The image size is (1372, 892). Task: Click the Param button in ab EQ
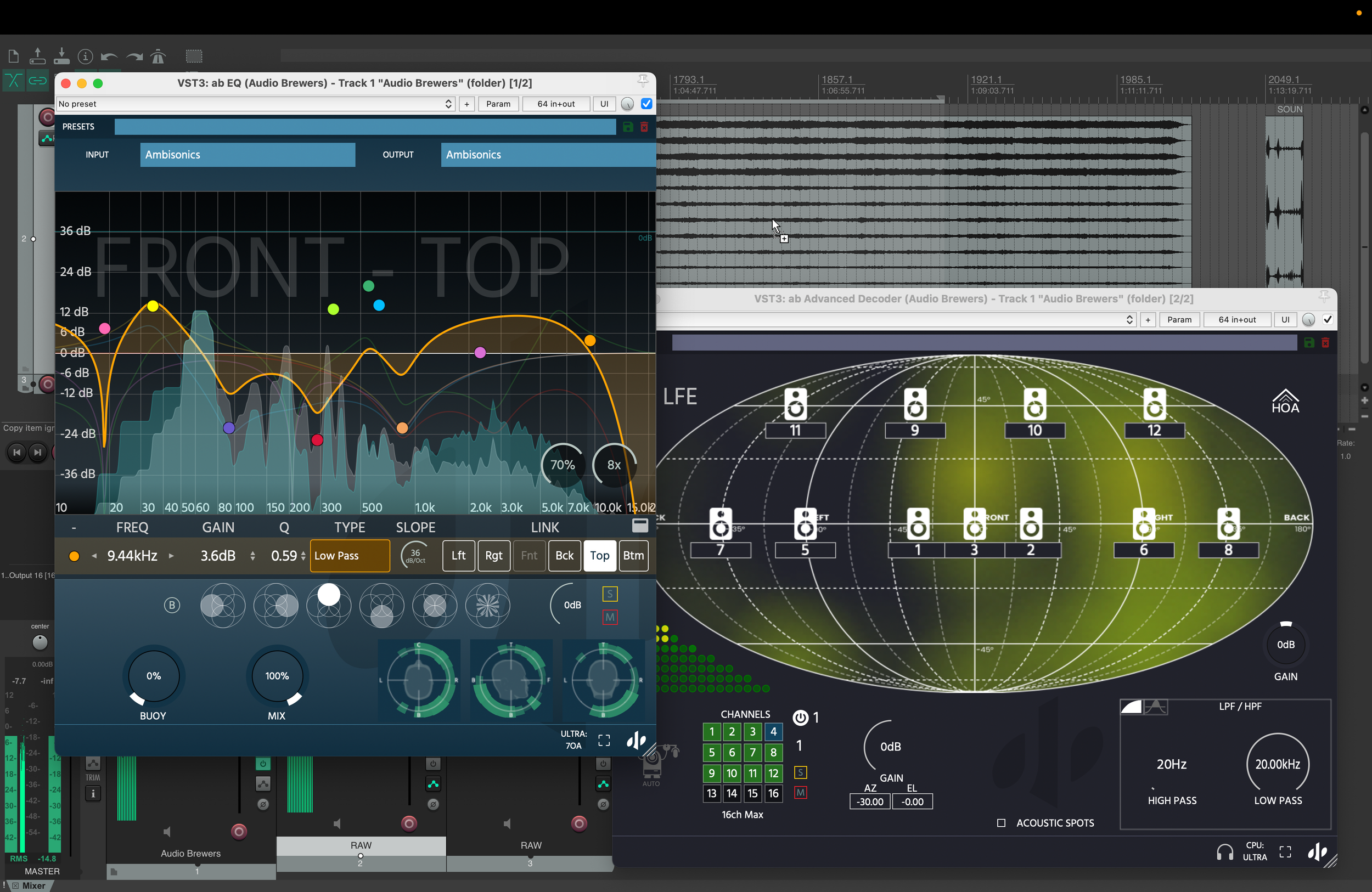pos(498,104)
